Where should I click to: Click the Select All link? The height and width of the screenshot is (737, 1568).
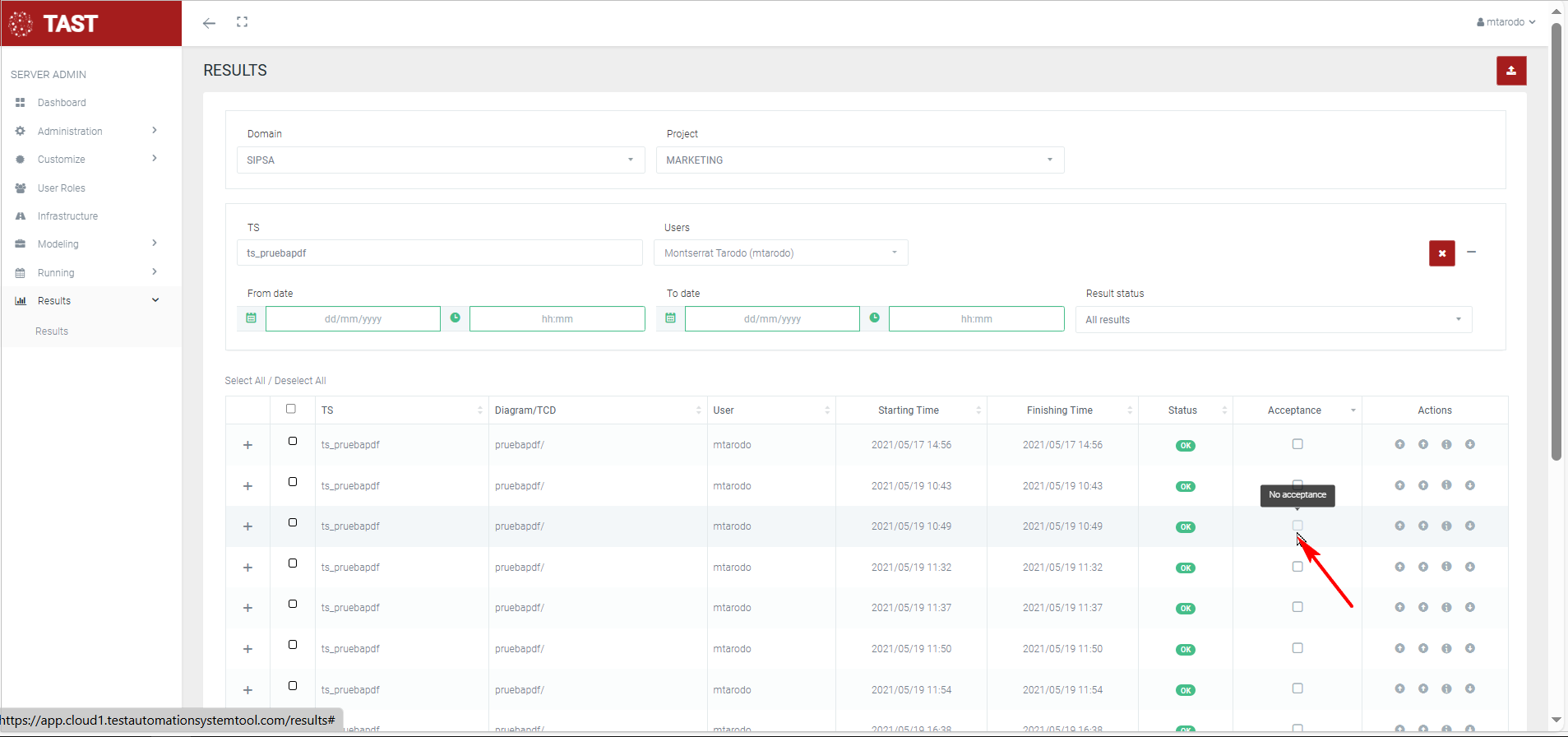tap(244, 381)
